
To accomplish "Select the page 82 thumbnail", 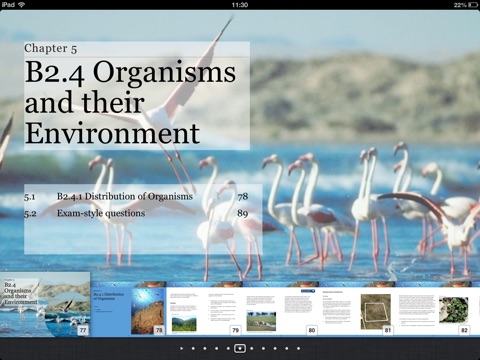I will [x=433, y=309].
